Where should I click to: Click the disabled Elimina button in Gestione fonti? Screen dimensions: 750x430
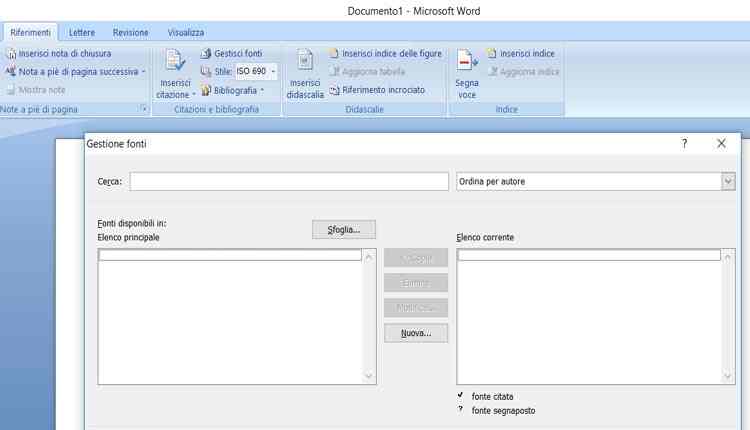point(416,283)
